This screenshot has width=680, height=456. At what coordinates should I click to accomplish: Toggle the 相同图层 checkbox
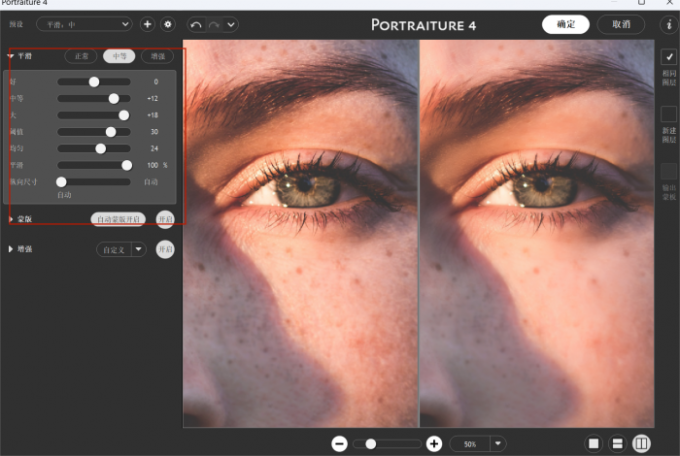pyautogui.click(x=669, y=58)
